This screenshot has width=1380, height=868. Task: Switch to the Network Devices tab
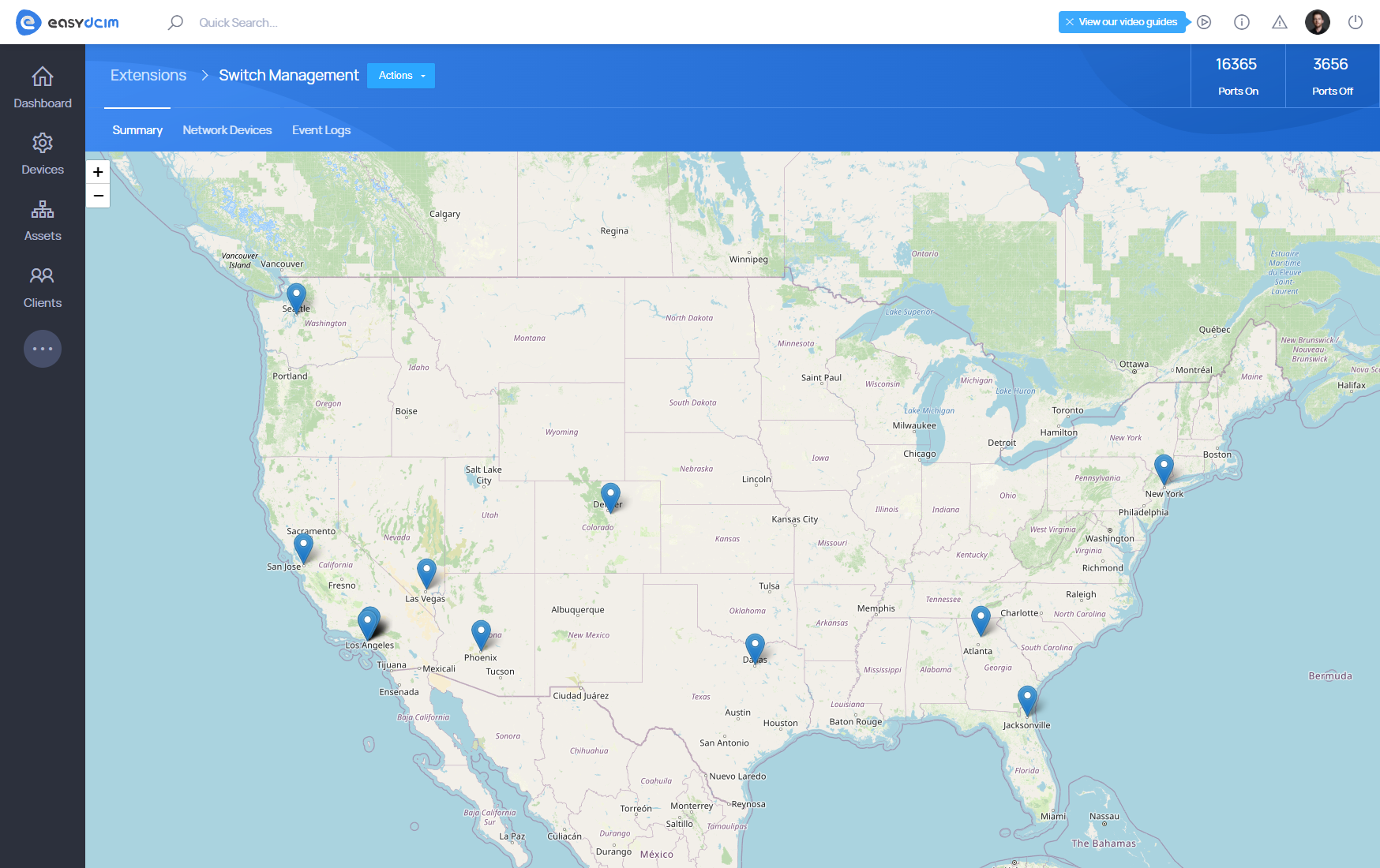pos(227,130)
